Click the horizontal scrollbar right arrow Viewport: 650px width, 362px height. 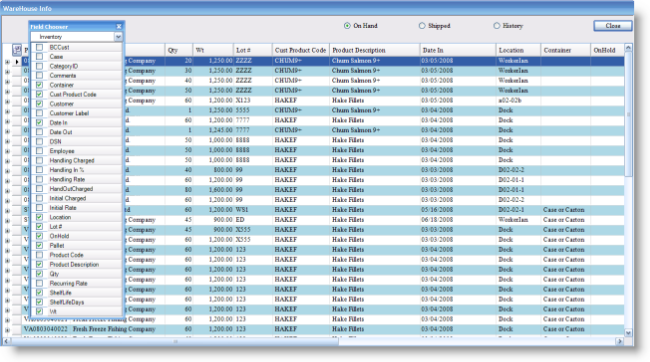(620, 341)
